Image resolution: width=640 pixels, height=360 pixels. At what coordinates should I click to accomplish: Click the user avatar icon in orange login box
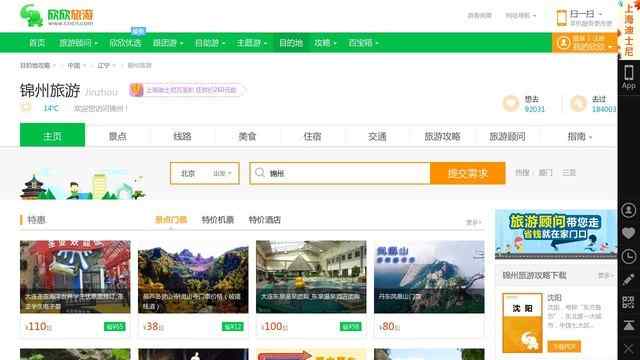pyautogui.click(x=564, y=42)
